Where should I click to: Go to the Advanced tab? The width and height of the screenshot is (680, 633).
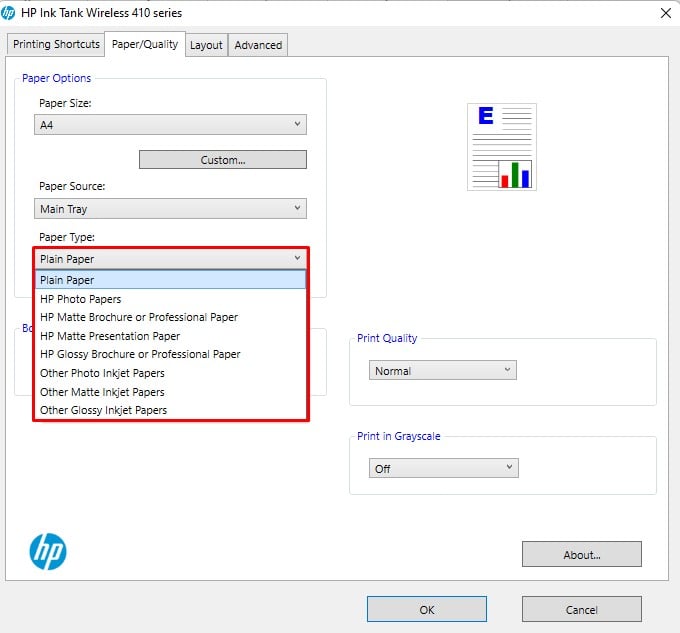(x=258, y=45)
